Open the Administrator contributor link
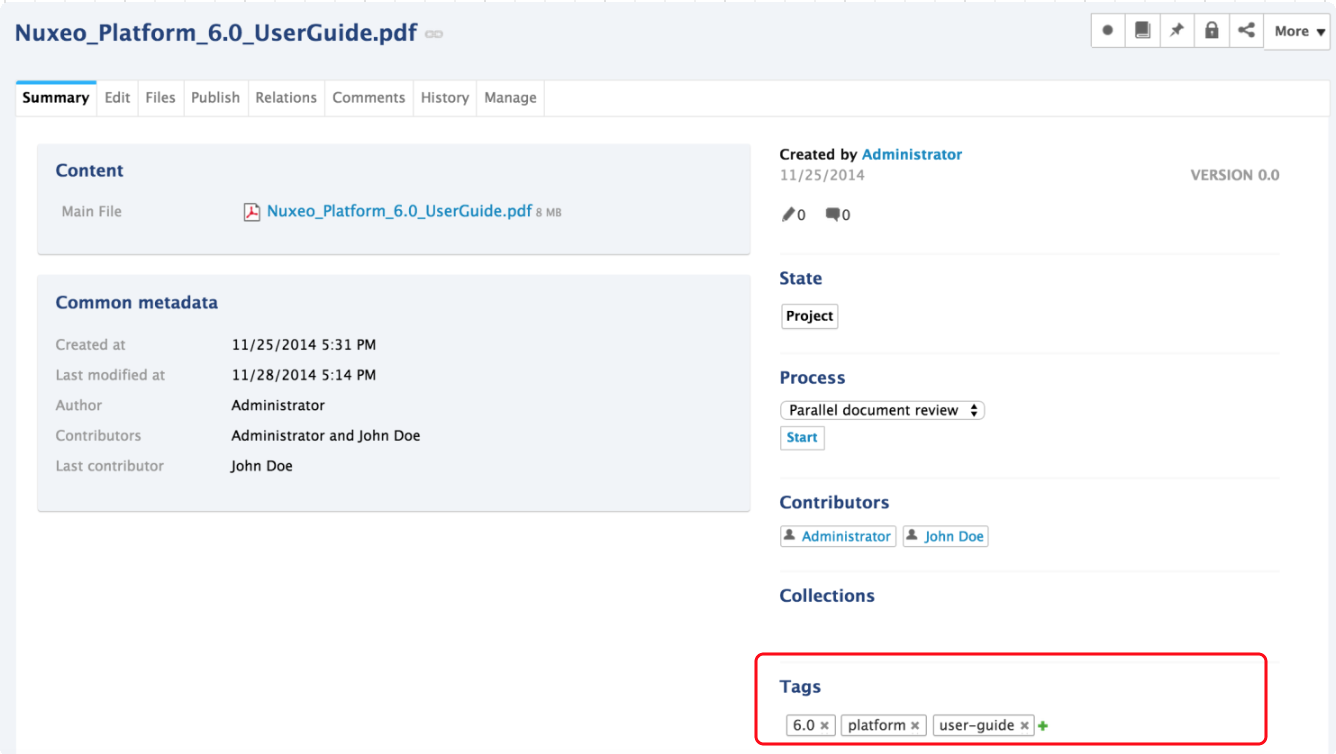Image resolution: width=1336 pixels, height=754 pixels. click(x=846, y=537)
